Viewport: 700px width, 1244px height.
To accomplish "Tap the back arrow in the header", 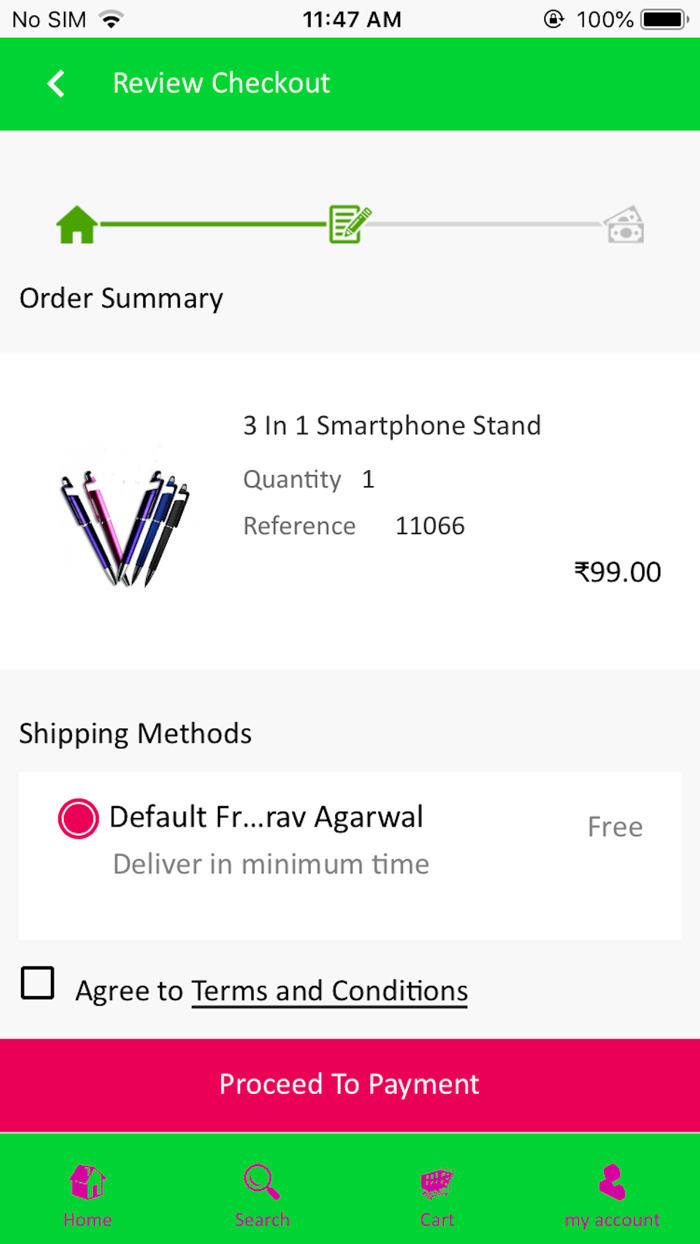I will (x=55, y=84).
